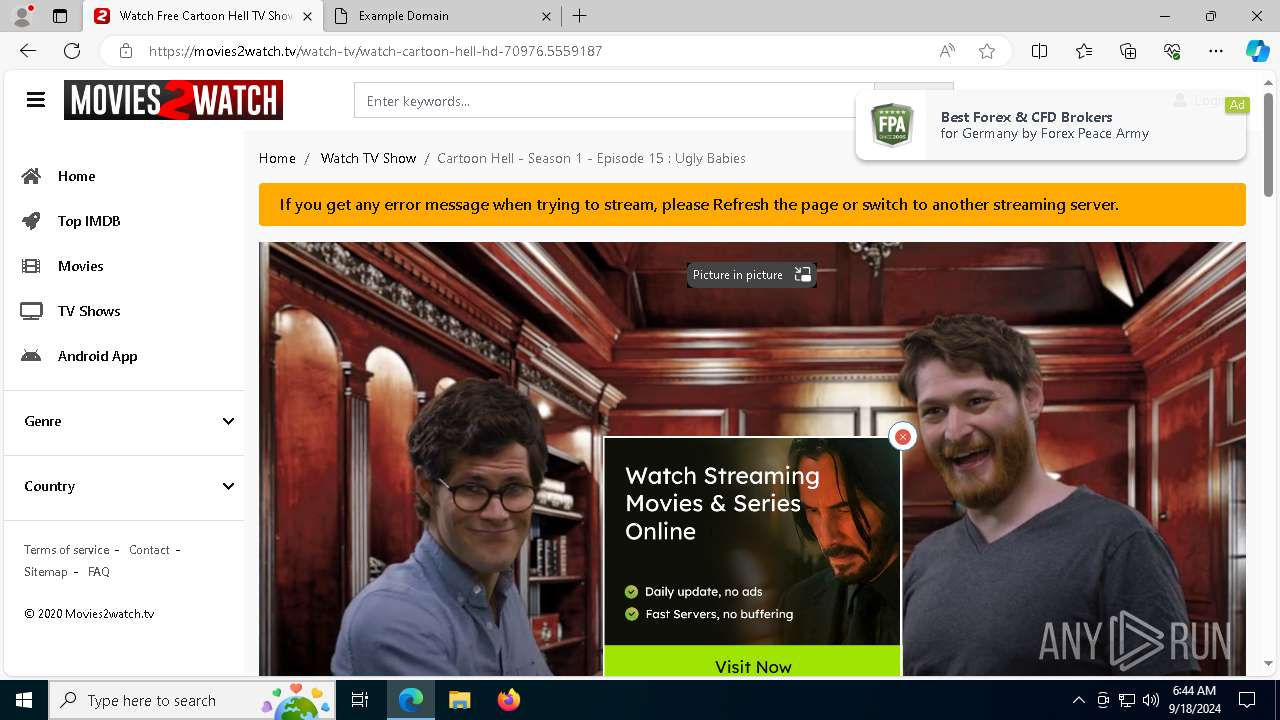Viewport: 1280px width, 720px height.
Task: Click the yellow refresh notice banner
Action: (x=752, y=205)
